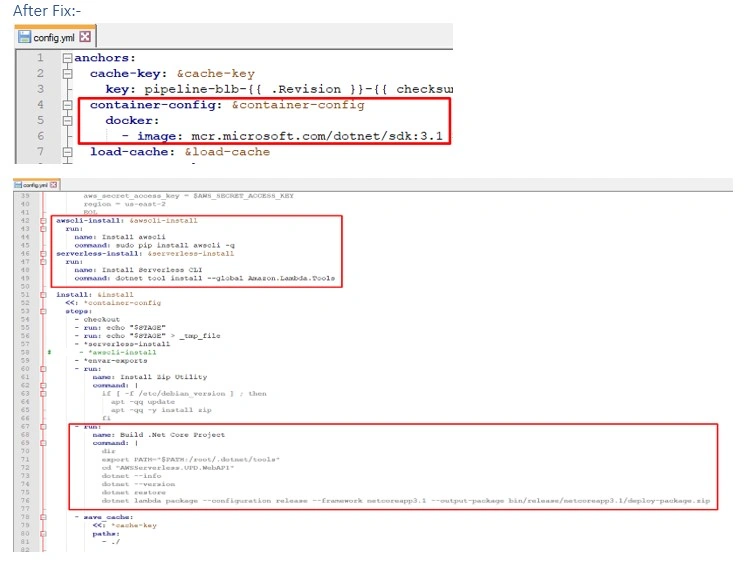751x566 pixels.
Task: Click the "steps:" line on row 53
Action: coord(79,311)
